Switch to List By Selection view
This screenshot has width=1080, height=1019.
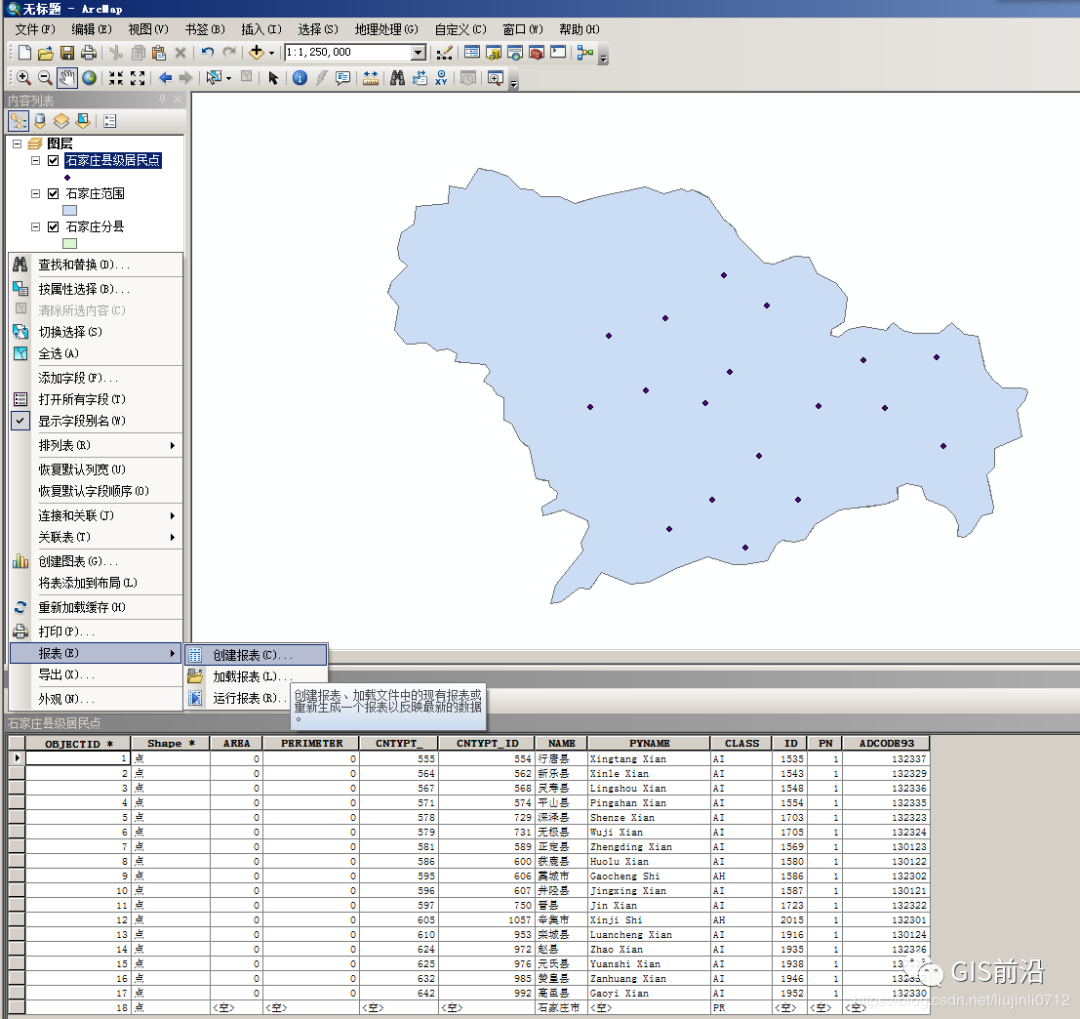[x=83, y=121]
